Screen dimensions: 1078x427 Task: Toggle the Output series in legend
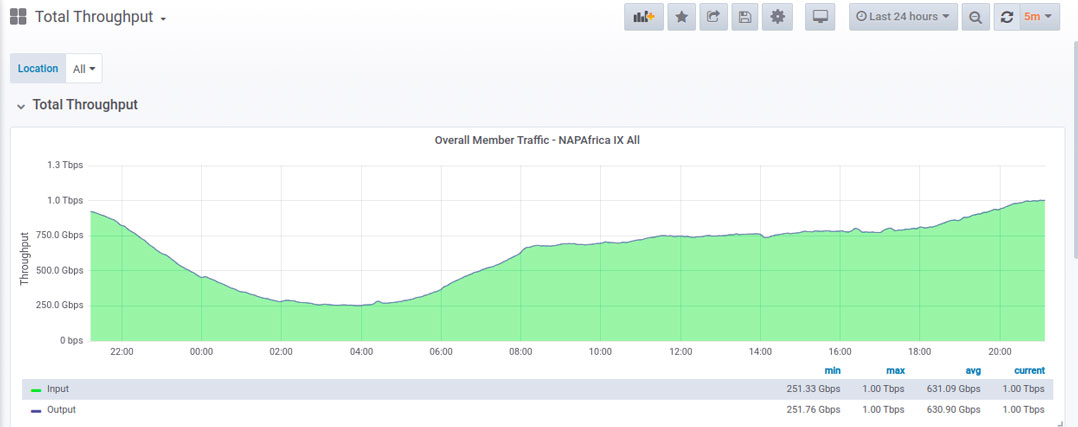point(60,410)
